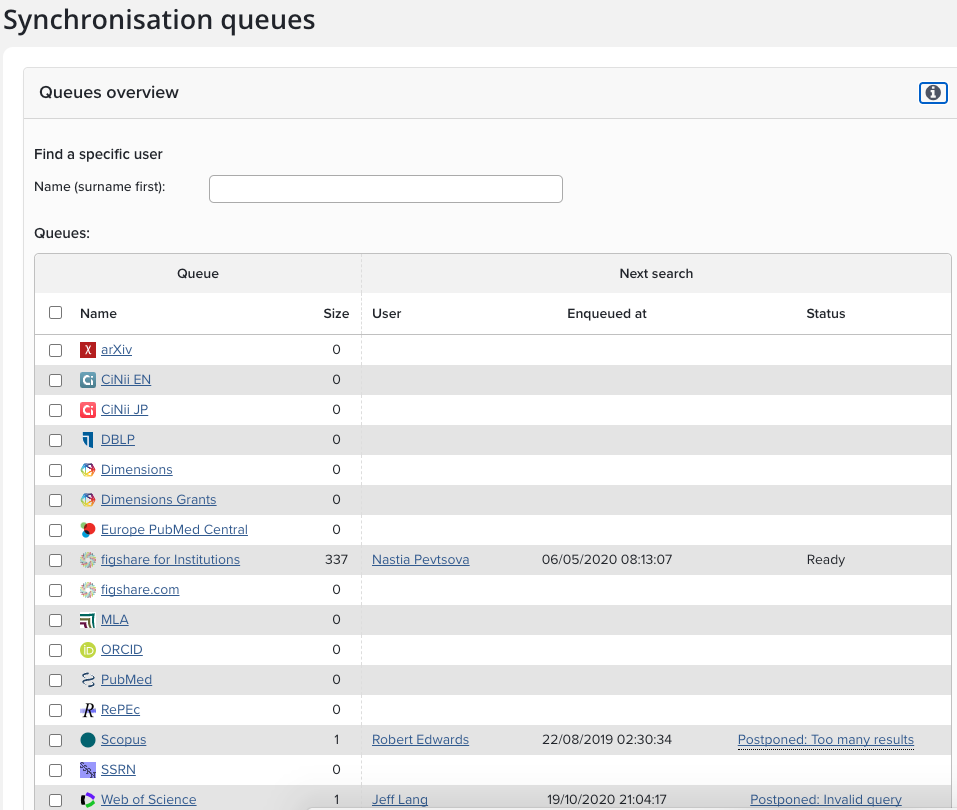Click the ORCID logo icon
957x810 pixels.
pos(88,650)
